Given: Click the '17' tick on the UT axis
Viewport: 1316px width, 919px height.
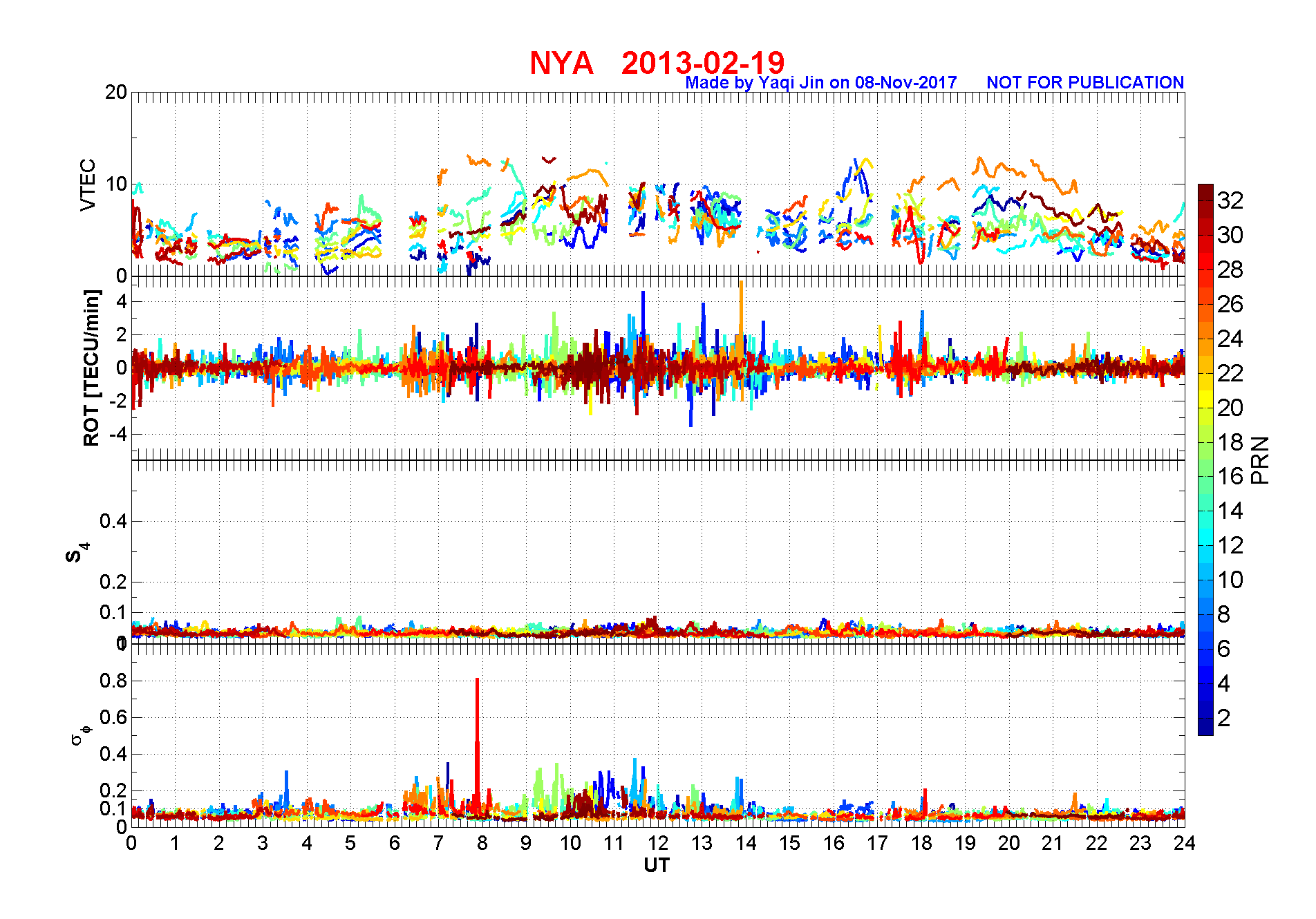Looking at the screenshot, I should pyautogui.click(x=877, y=843).
